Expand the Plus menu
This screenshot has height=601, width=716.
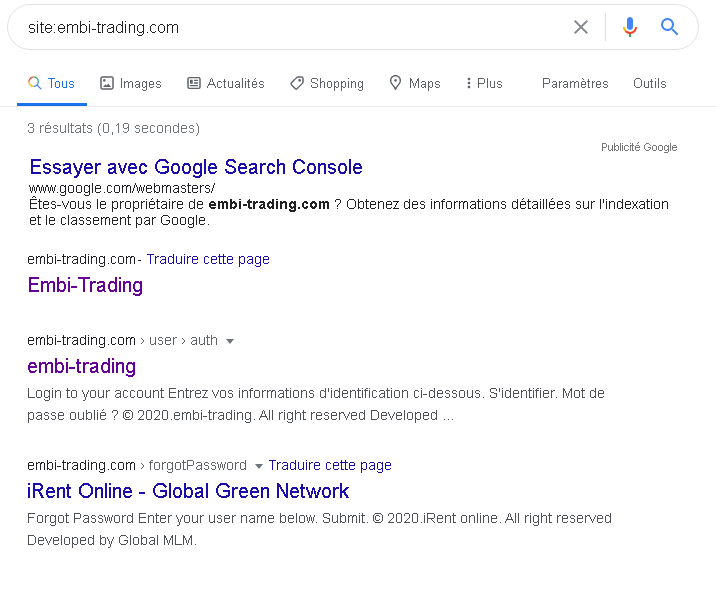[484, 84]
